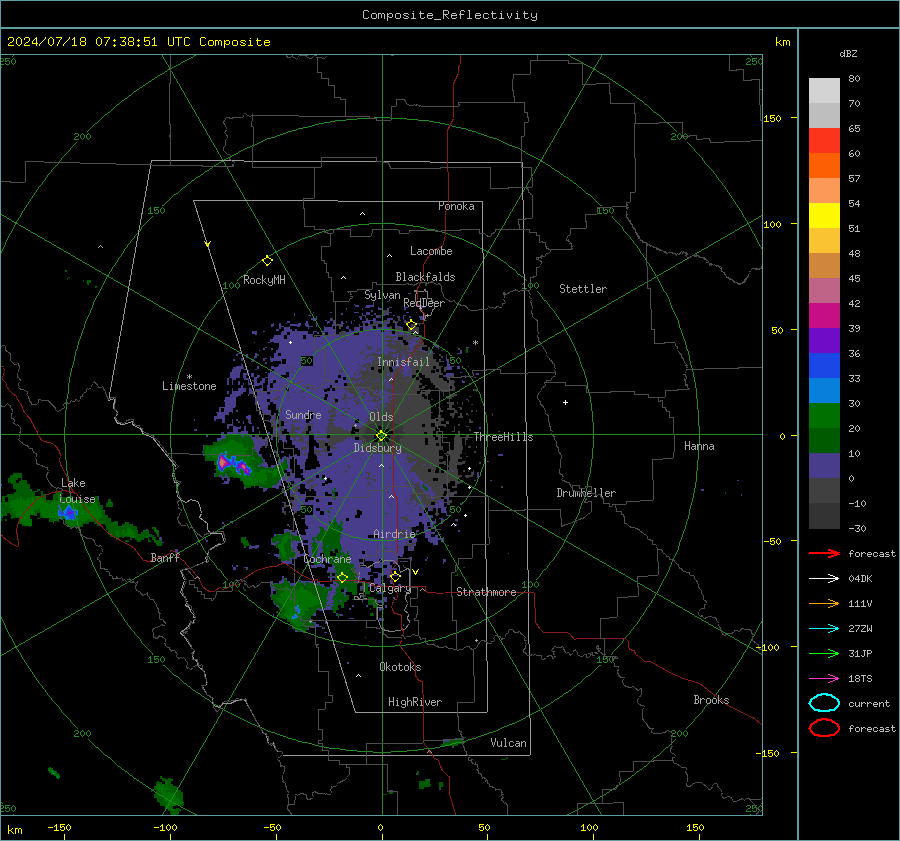900x841 pixels.
Task: Select the green 31JP arrow legend icon
Action: tap(824, 653)
